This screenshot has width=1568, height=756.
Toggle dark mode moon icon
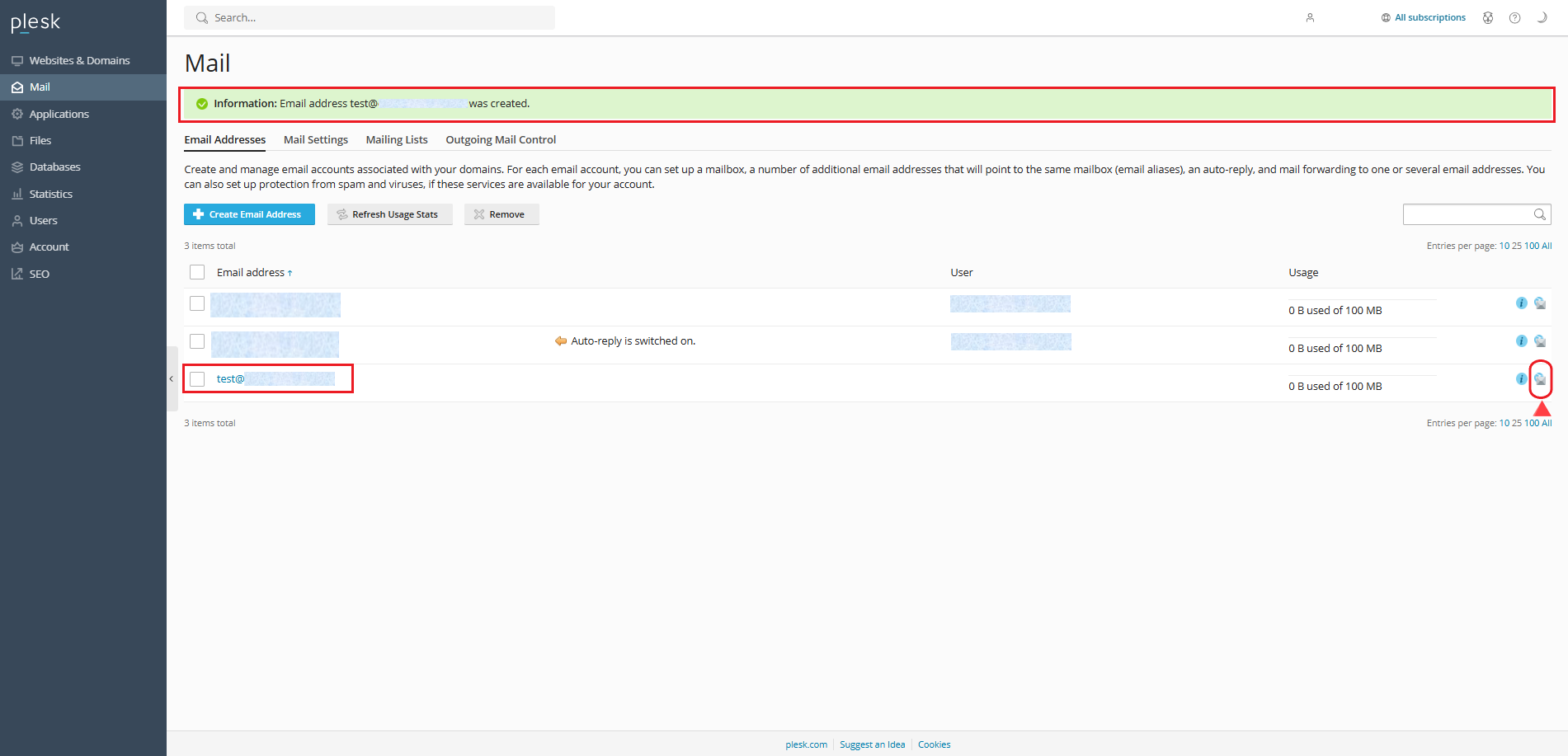click(x=1541, y=18)
